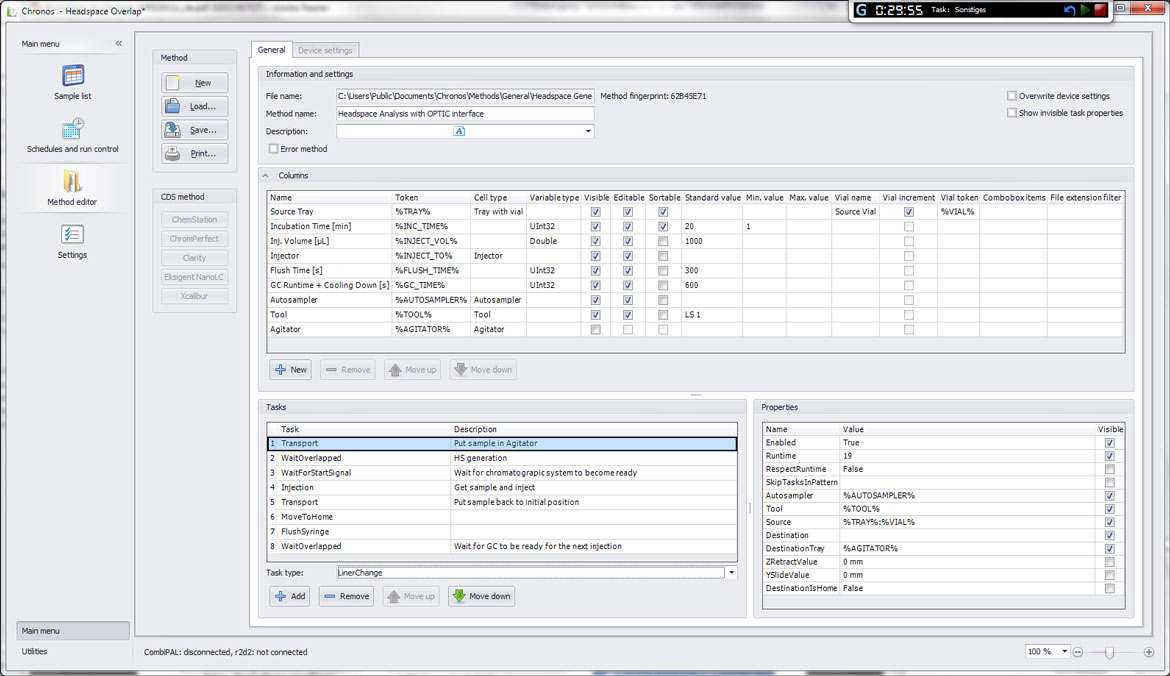Click the File name input field

[465, 96]
